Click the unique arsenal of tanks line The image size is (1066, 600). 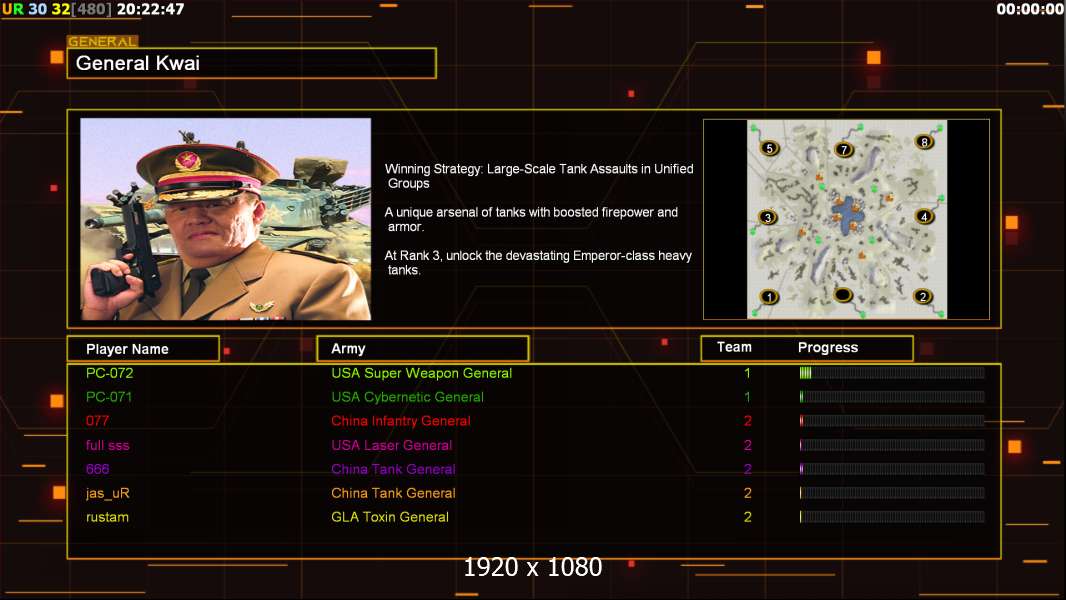coord(531,219)
